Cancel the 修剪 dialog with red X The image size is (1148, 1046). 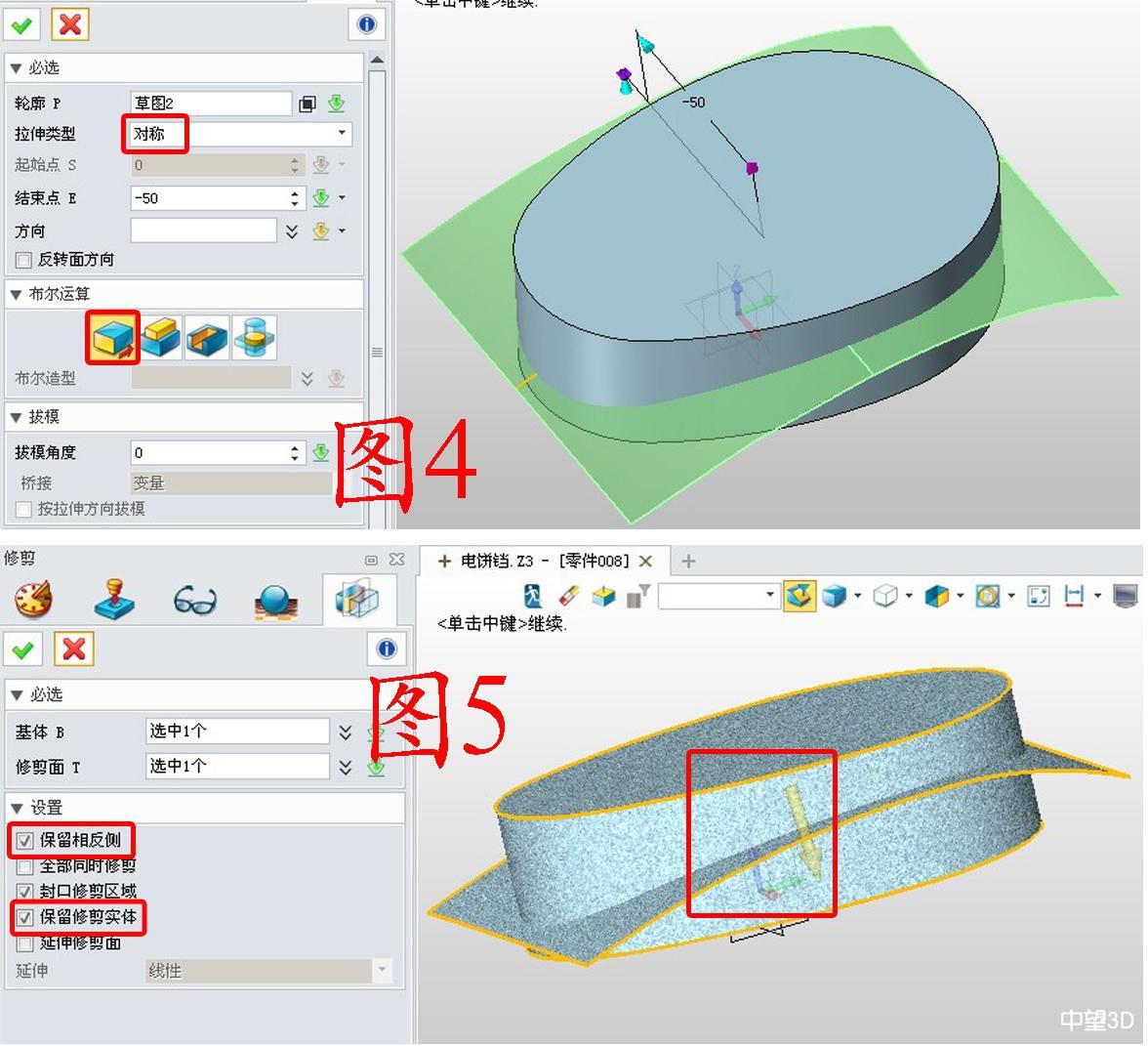point(74,649)
